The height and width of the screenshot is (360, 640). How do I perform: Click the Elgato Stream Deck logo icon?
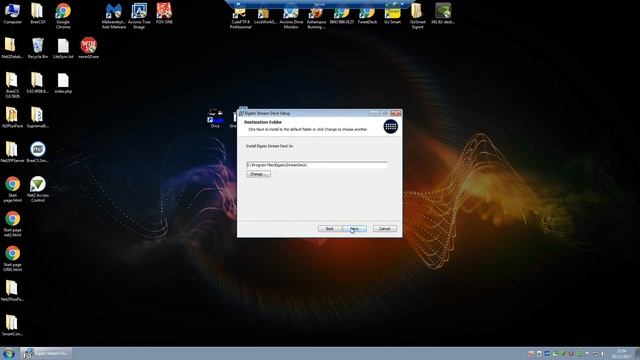pyautogui.click(x=391, y=126)
